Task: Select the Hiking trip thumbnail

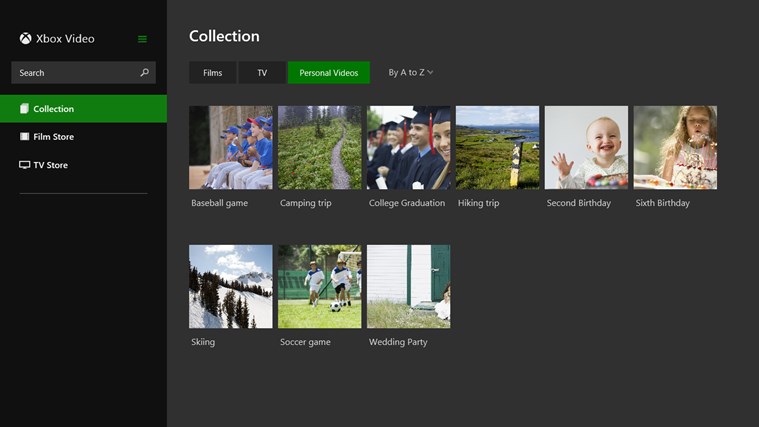Action: click(x=497, y=148)
